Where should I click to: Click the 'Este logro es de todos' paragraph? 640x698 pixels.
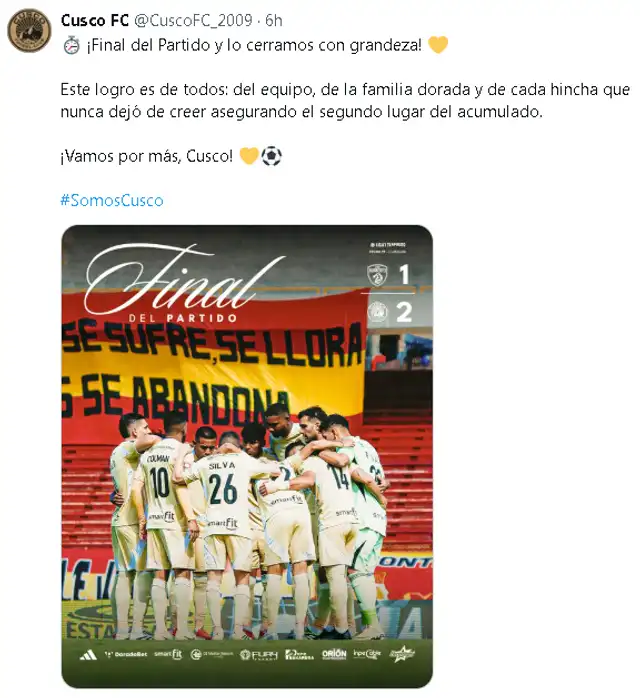tap(345, 101)
